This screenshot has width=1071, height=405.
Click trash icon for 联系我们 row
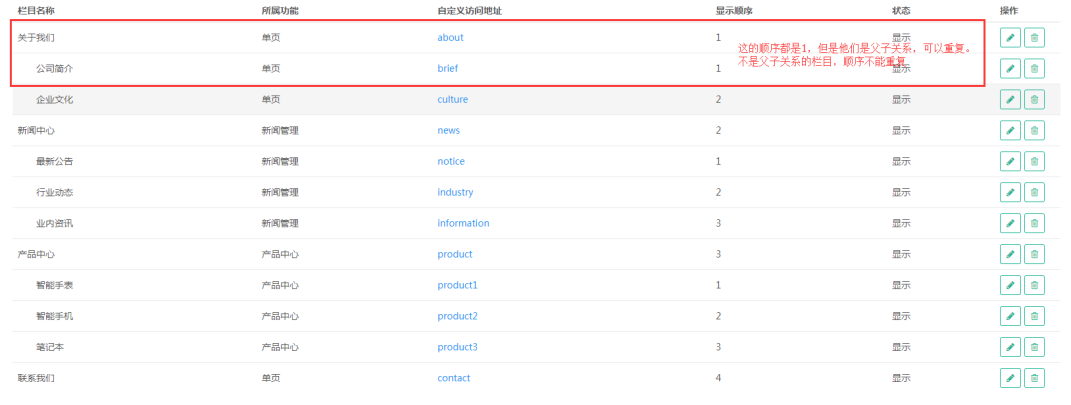[1034, 378]
